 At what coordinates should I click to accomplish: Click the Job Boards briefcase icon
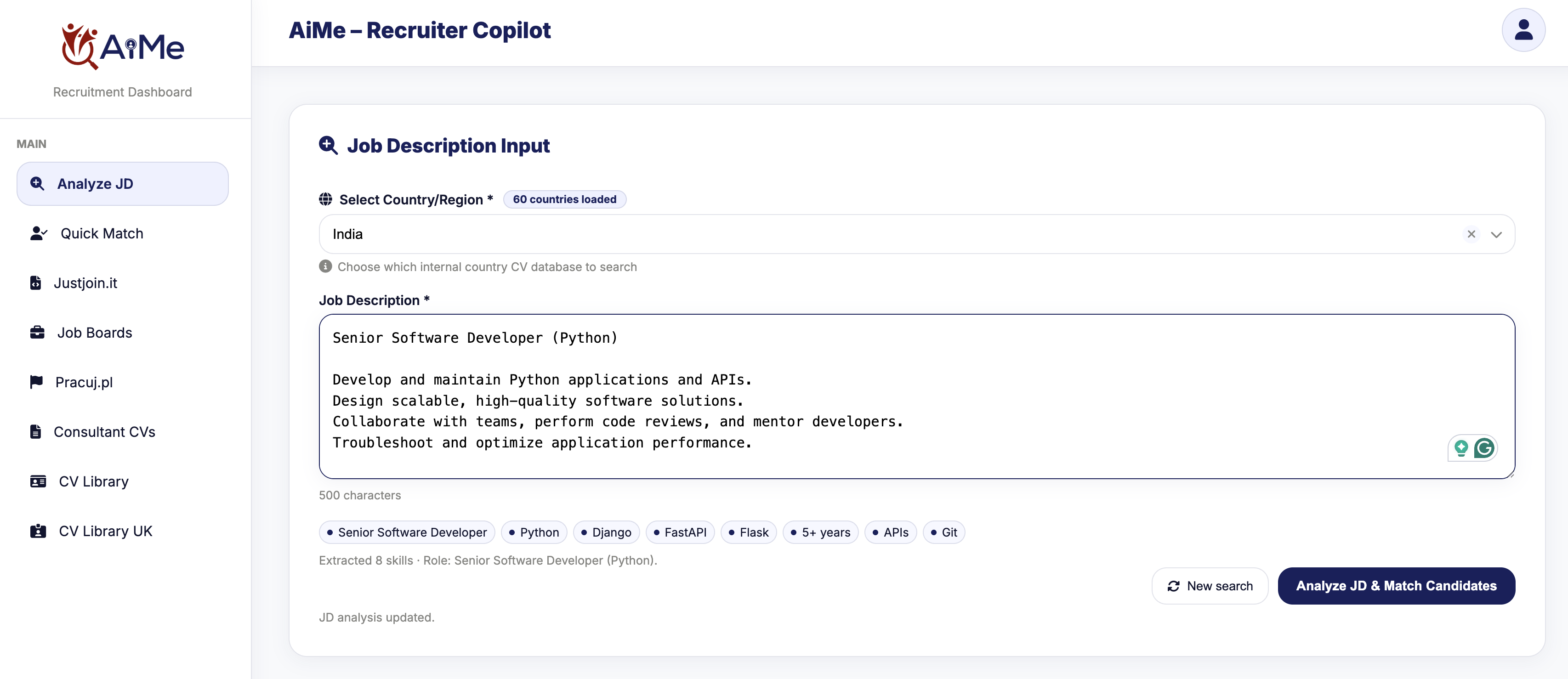point(37,333)
